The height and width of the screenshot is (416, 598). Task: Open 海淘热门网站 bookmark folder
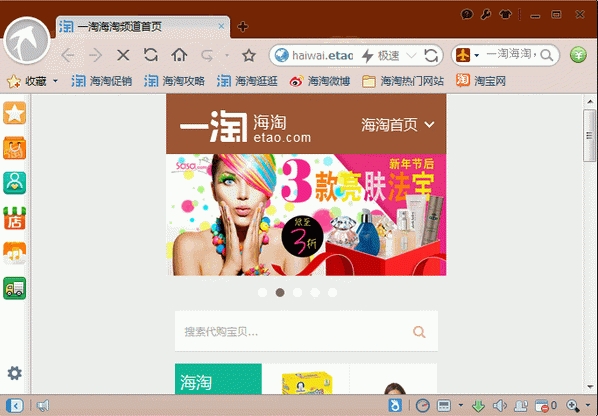pyautogui.click(x=403, y=81)
